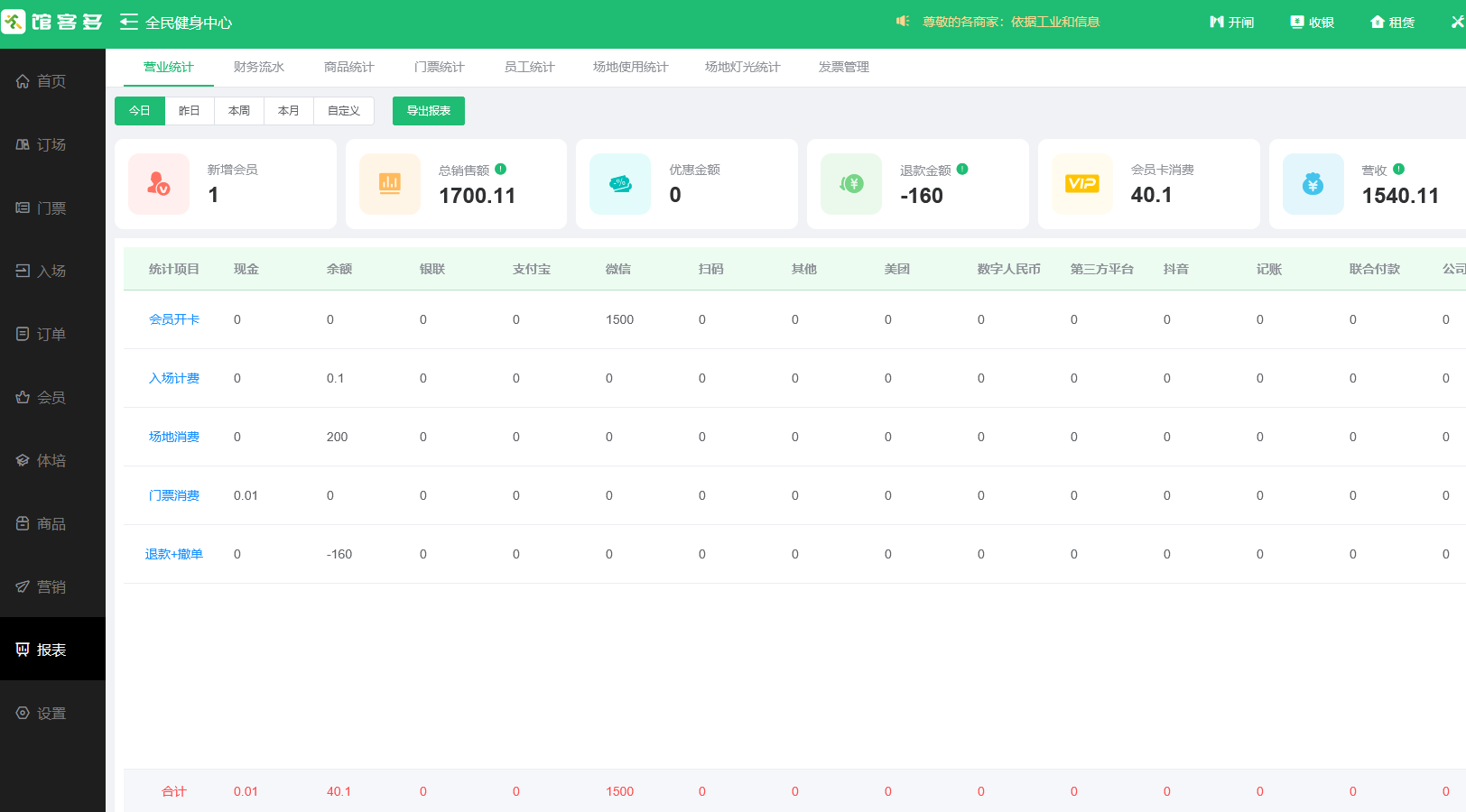Click the -160 value in 退款+撤单 row
The image size is (1466, 812).
pyautogui.click(x=339, y=554)
